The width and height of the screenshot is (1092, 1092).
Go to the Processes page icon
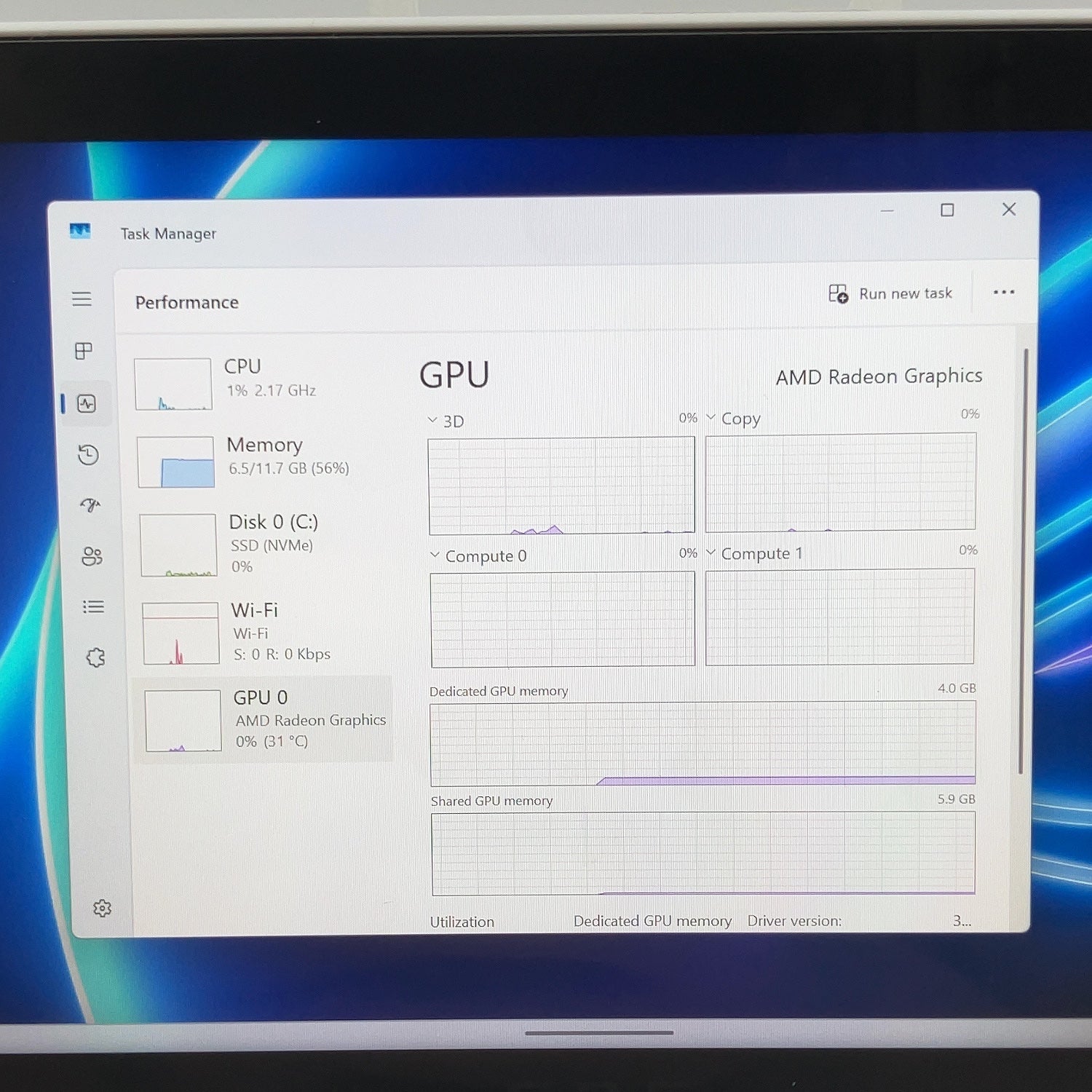(84, 351)
